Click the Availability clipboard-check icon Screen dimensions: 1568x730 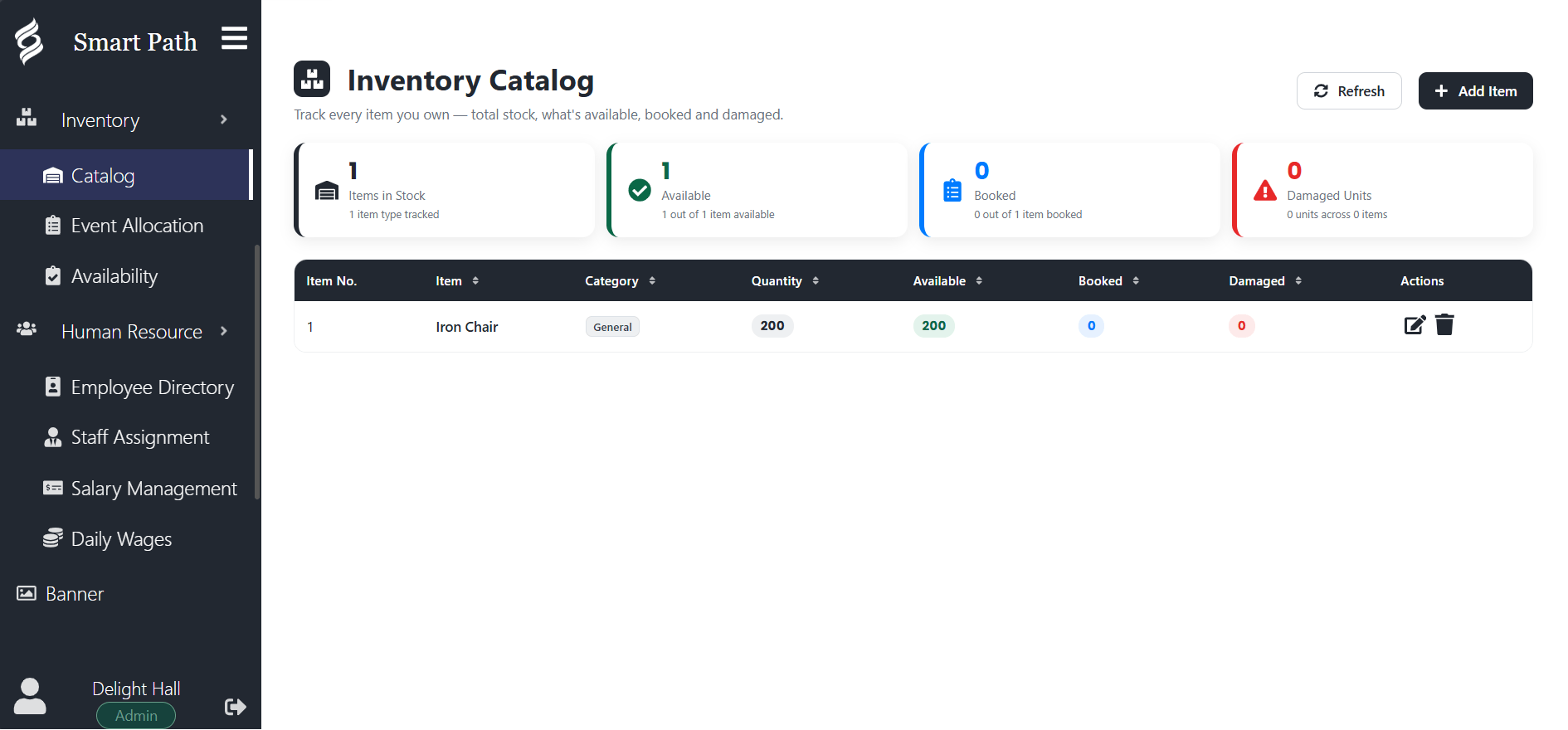click(53, 275)
